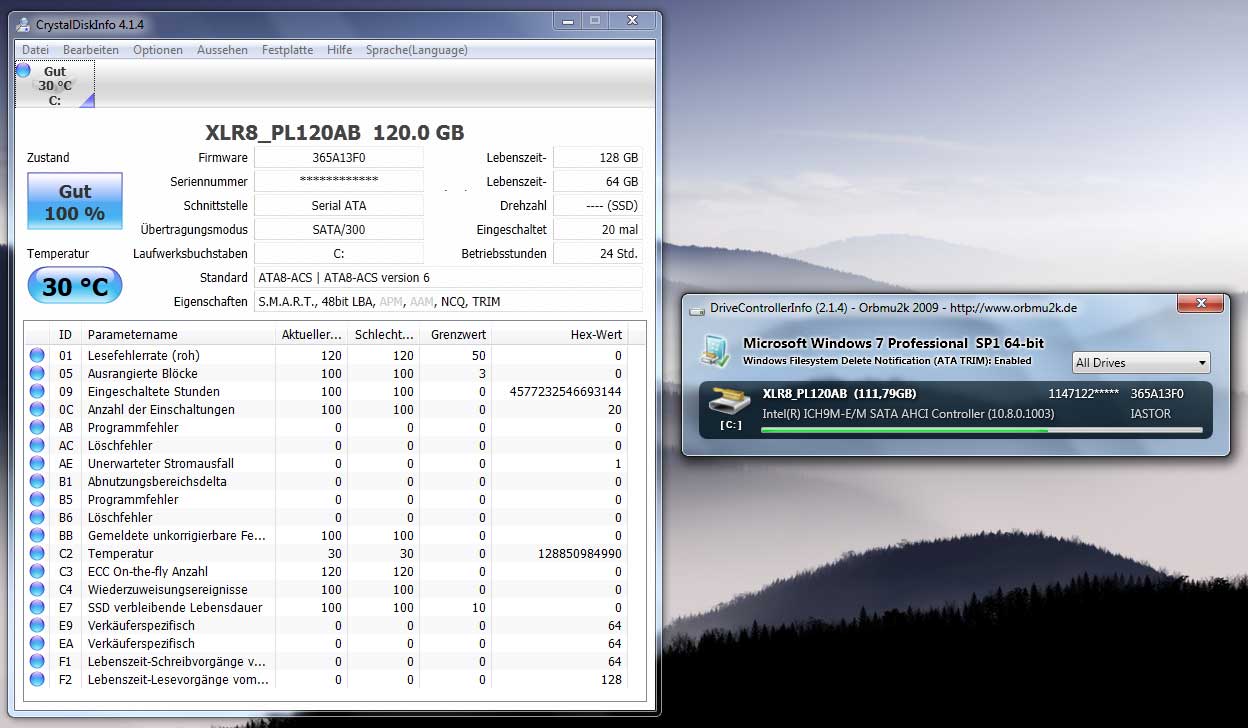1248x728 pixels.
Task: Close the DriveControllerInfo window
Action: pos(1201,304)
